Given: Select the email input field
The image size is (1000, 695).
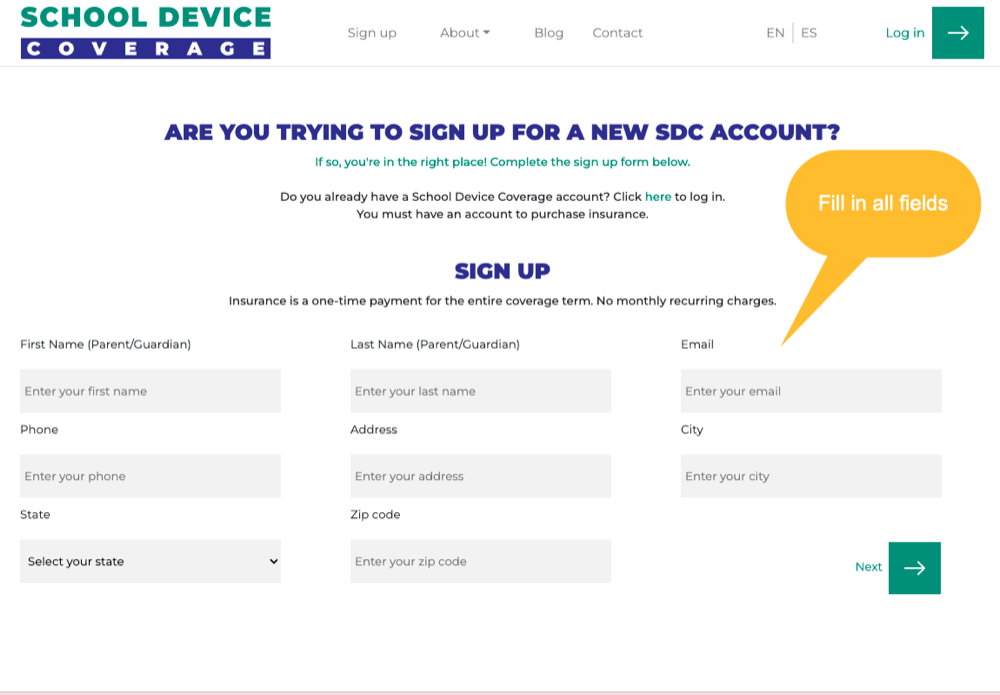Looking at the screenshot, I should click(x=810, y=391).
